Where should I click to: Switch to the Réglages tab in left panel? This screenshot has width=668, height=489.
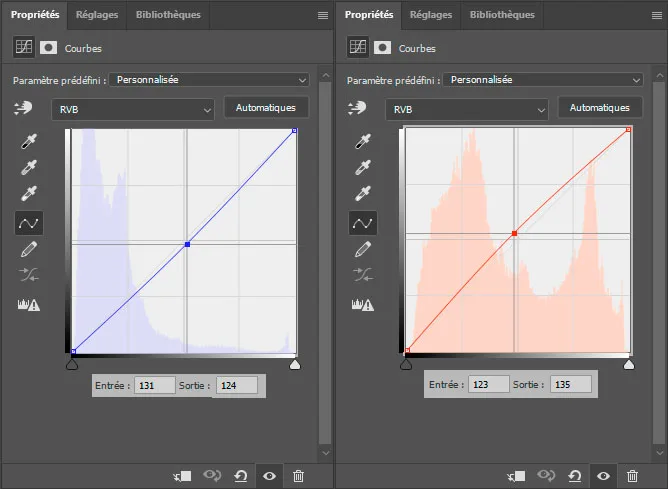pyautogui.click(x=97, y=15)
